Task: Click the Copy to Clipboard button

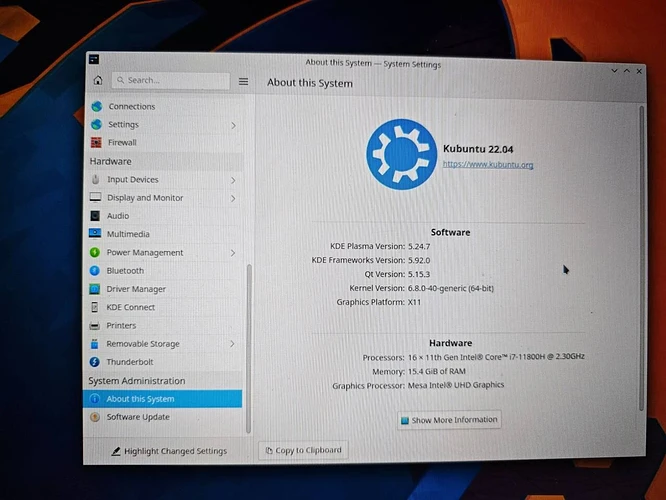Action: (303, 450)
